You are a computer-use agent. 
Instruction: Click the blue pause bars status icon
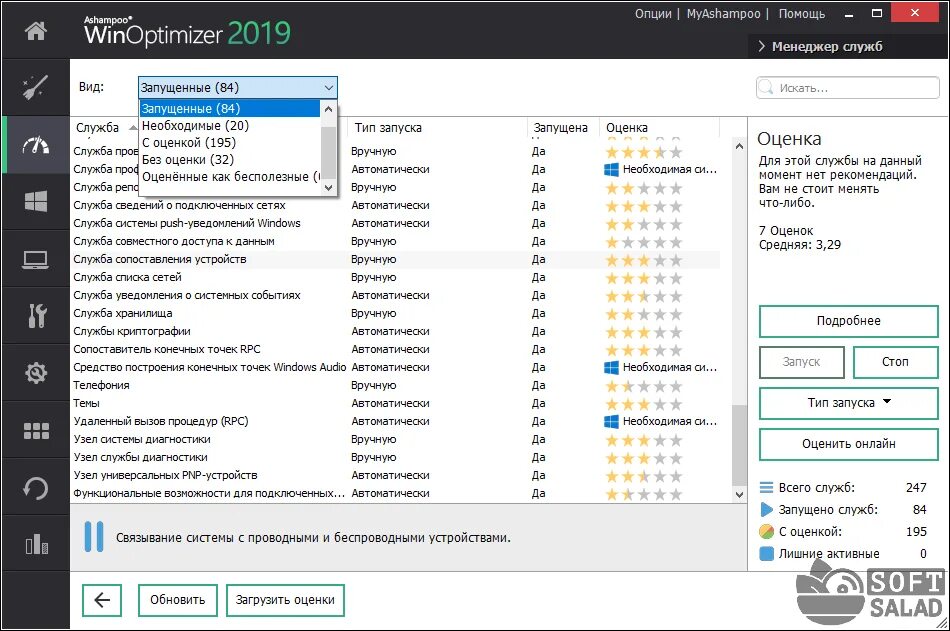coord(93,536)
